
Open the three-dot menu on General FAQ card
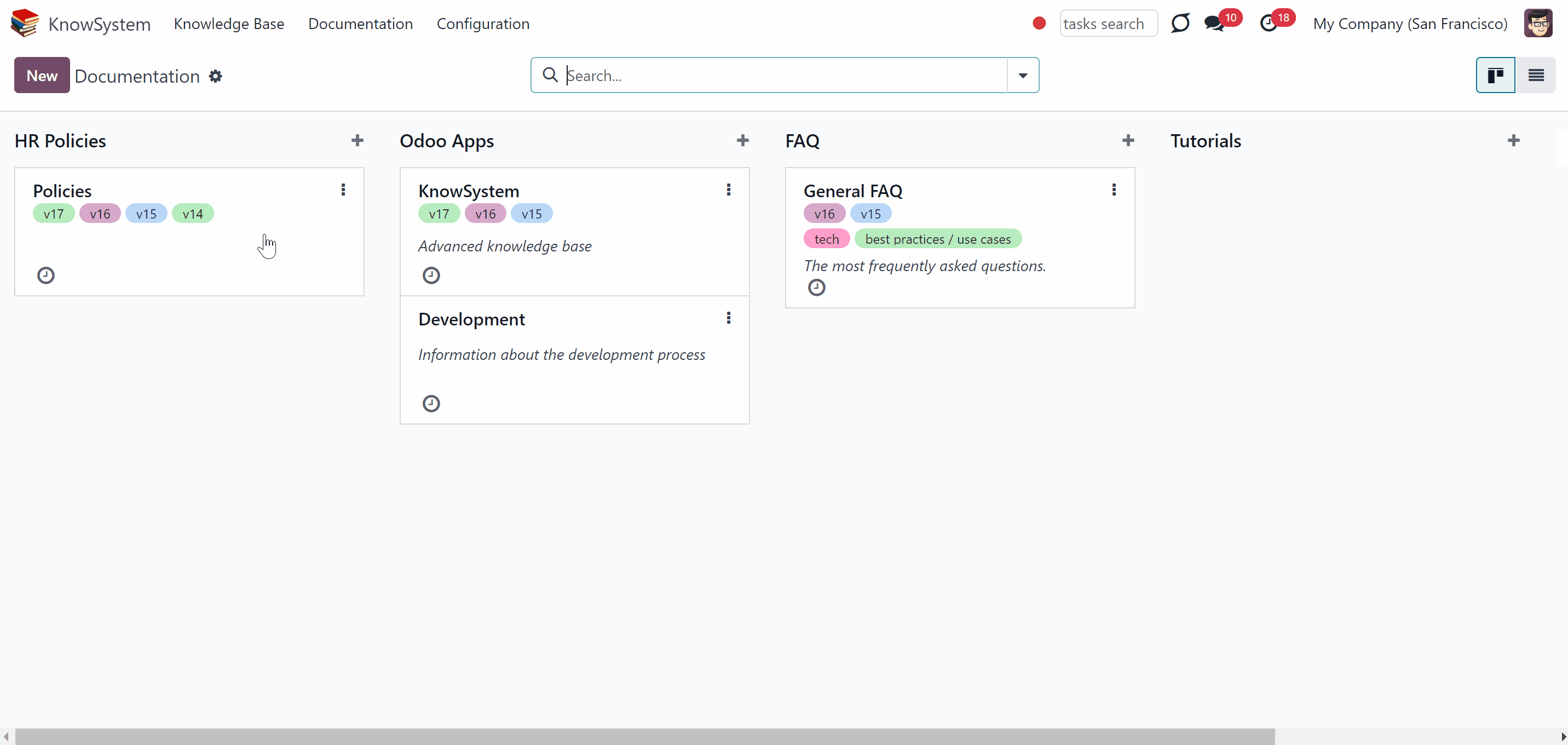coord(1114,190)
